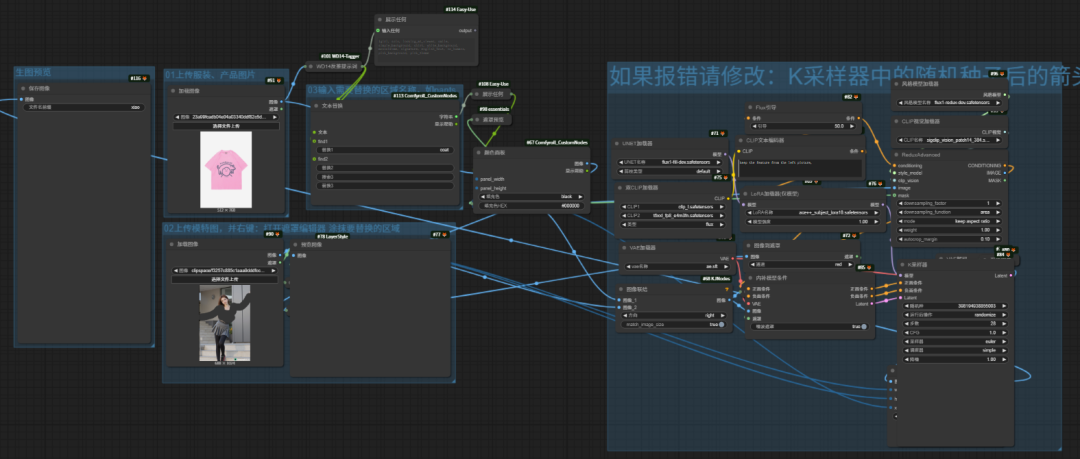This screenshot has width=1080, height=459.
Task: Click the 生图预览 group title
Action: pyautogui.click(x=33, y=72)
